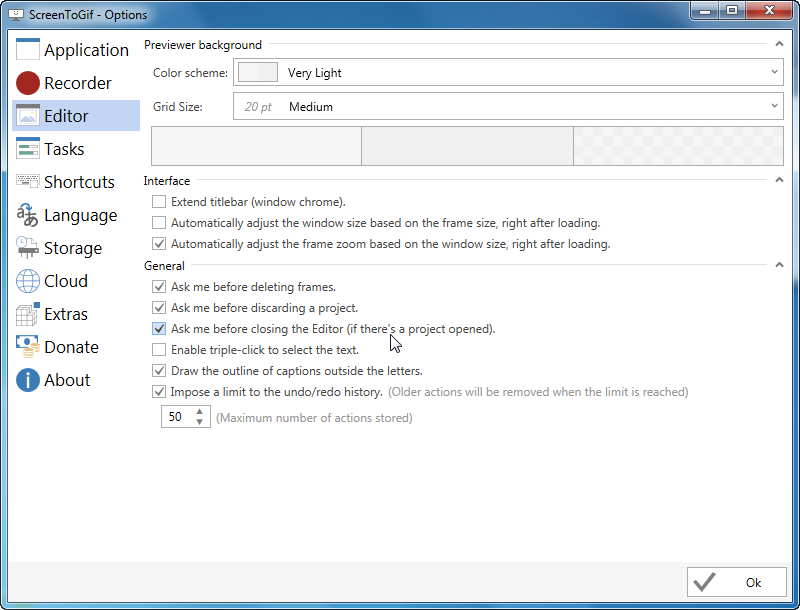Viewport: 800px width, 610px height.
Task: Click the Ok button
Action: click(736, 582)
